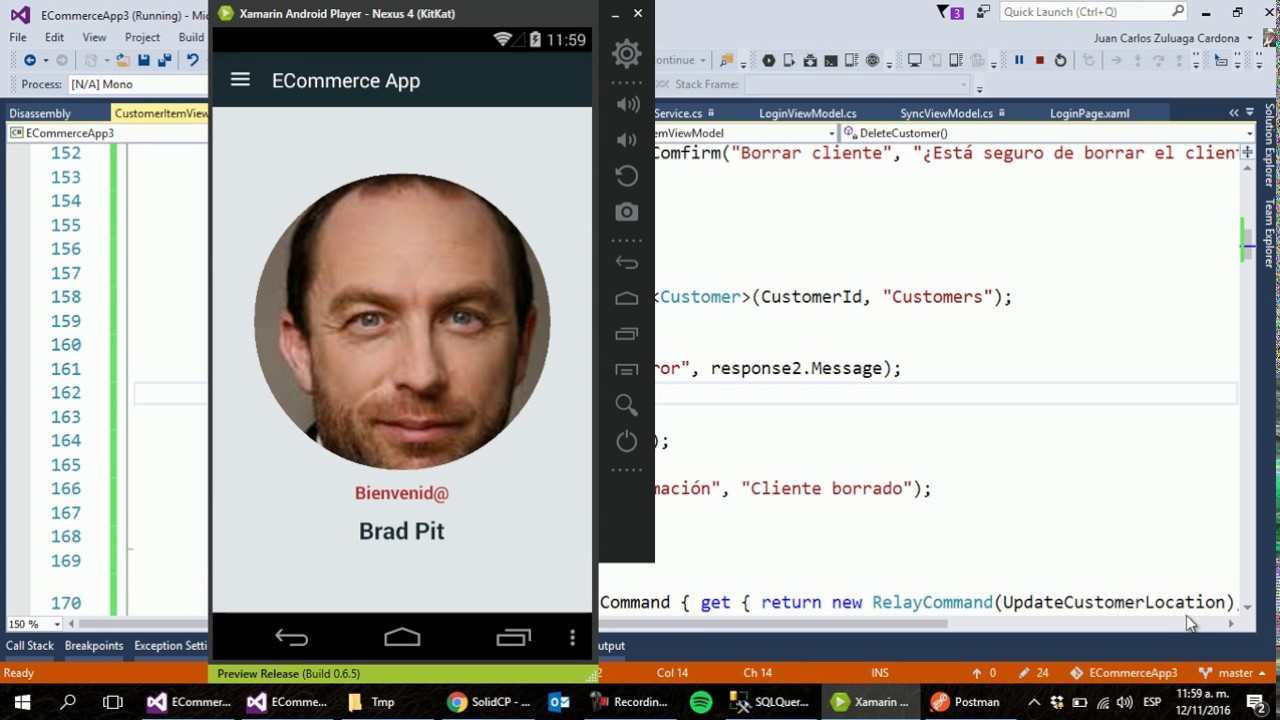
Task: Switch to the LoginPage.xaml tab
Action: tap(1089, 113)
